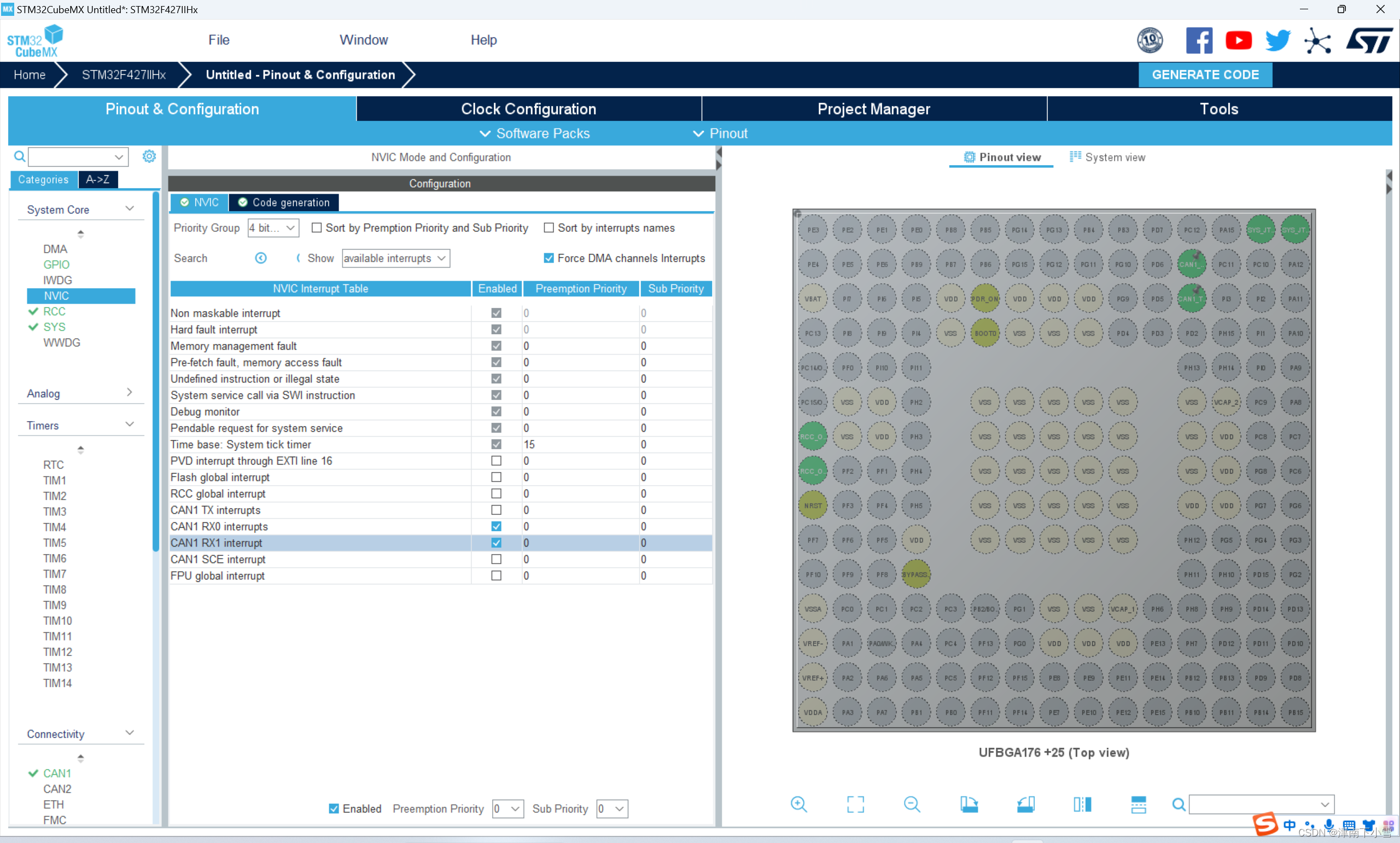
Task: Open the settings gear next to search
Action: 149,156
